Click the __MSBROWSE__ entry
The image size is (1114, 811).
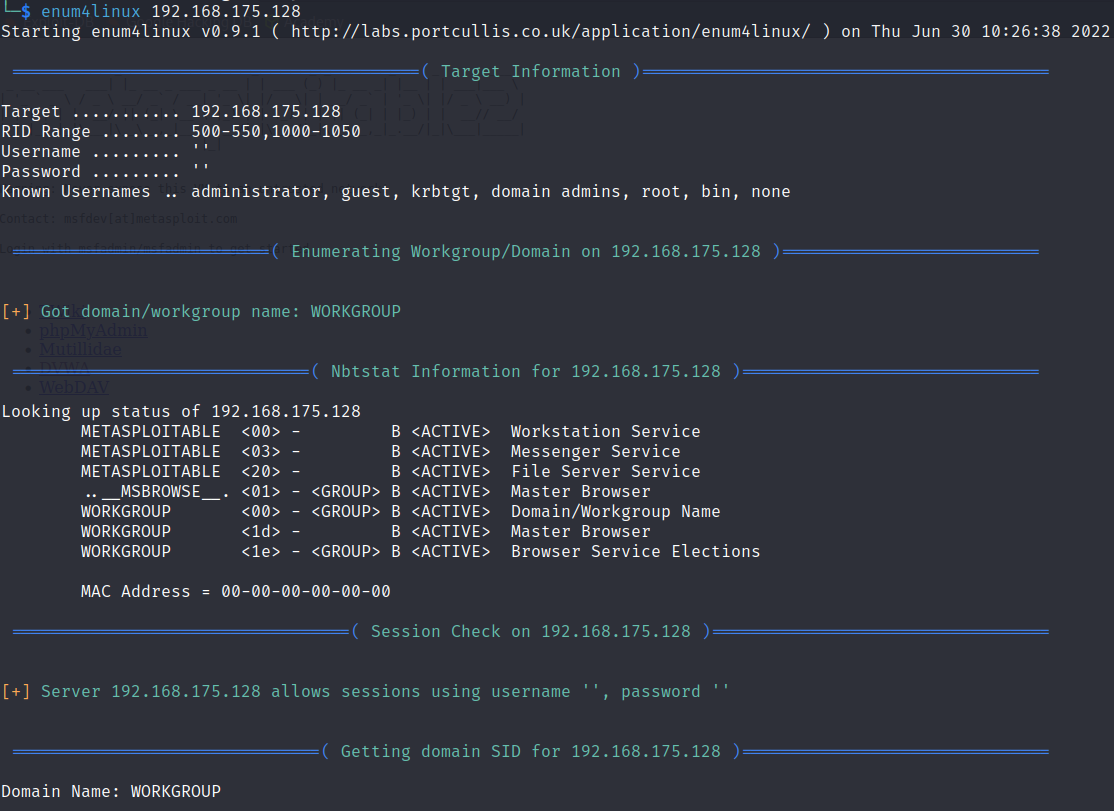156,491
